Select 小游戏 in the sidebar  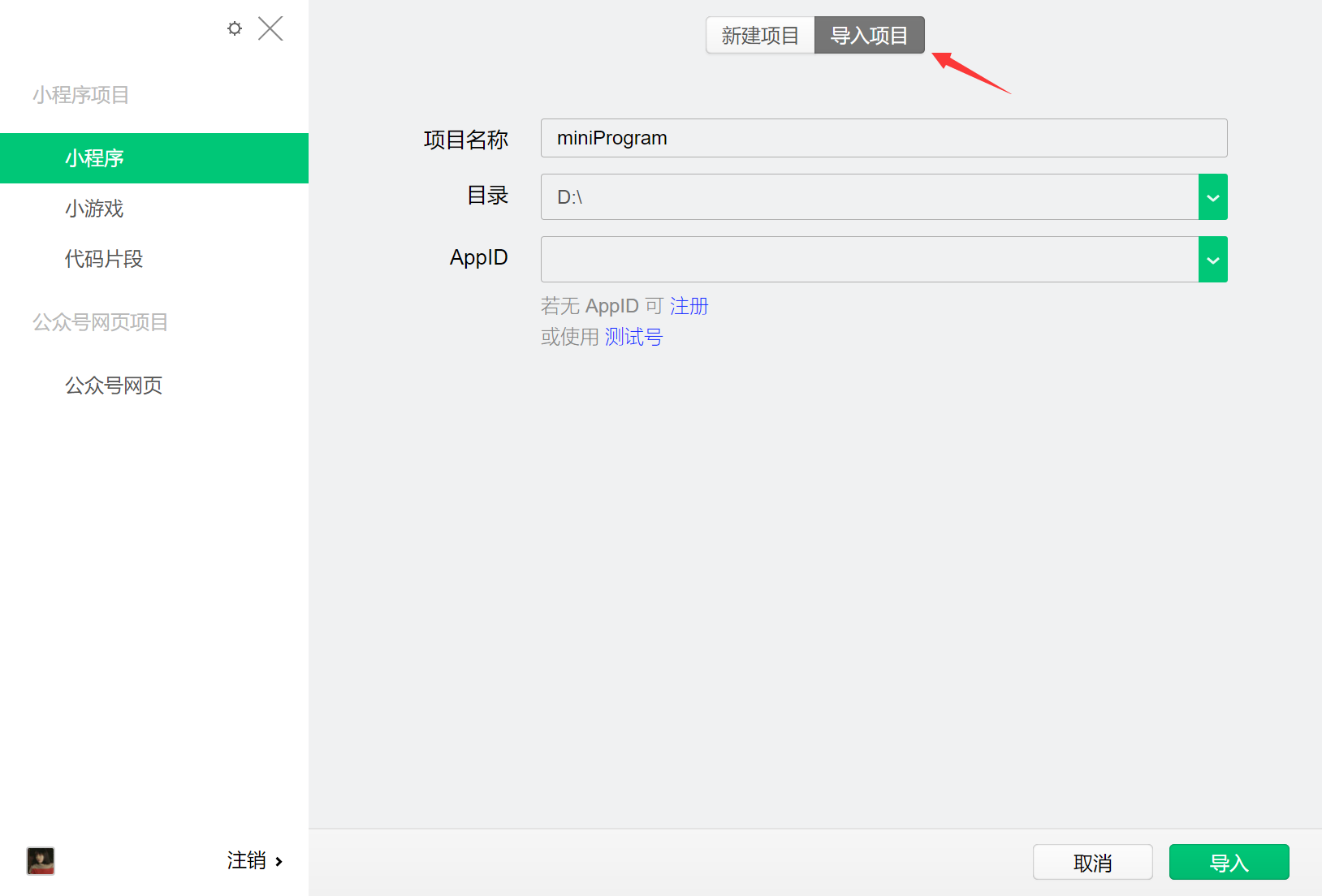tap(154, 209)
